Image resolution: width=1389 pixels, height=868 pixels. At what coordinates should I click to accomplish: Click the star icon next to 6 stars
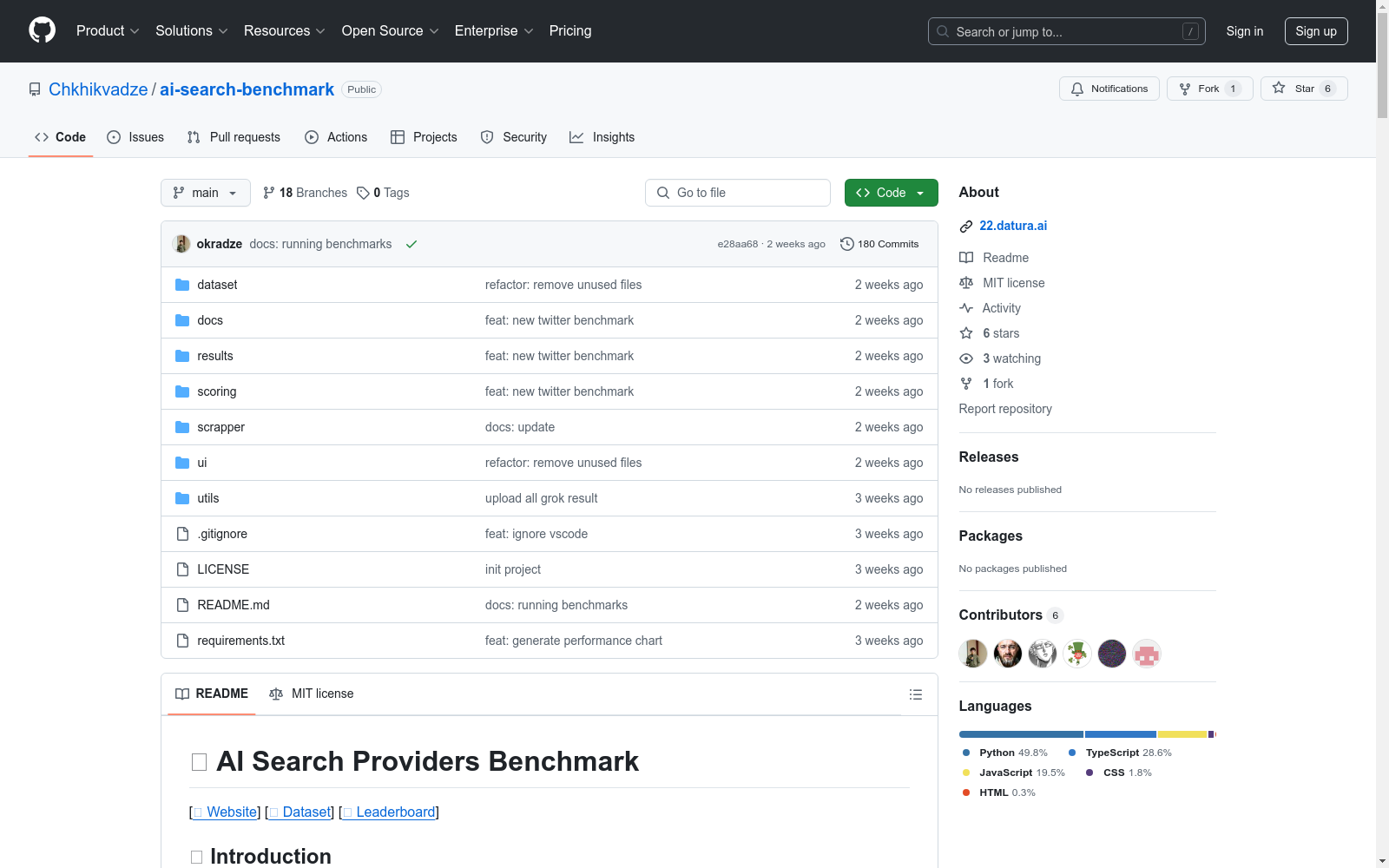click(966, 333)
